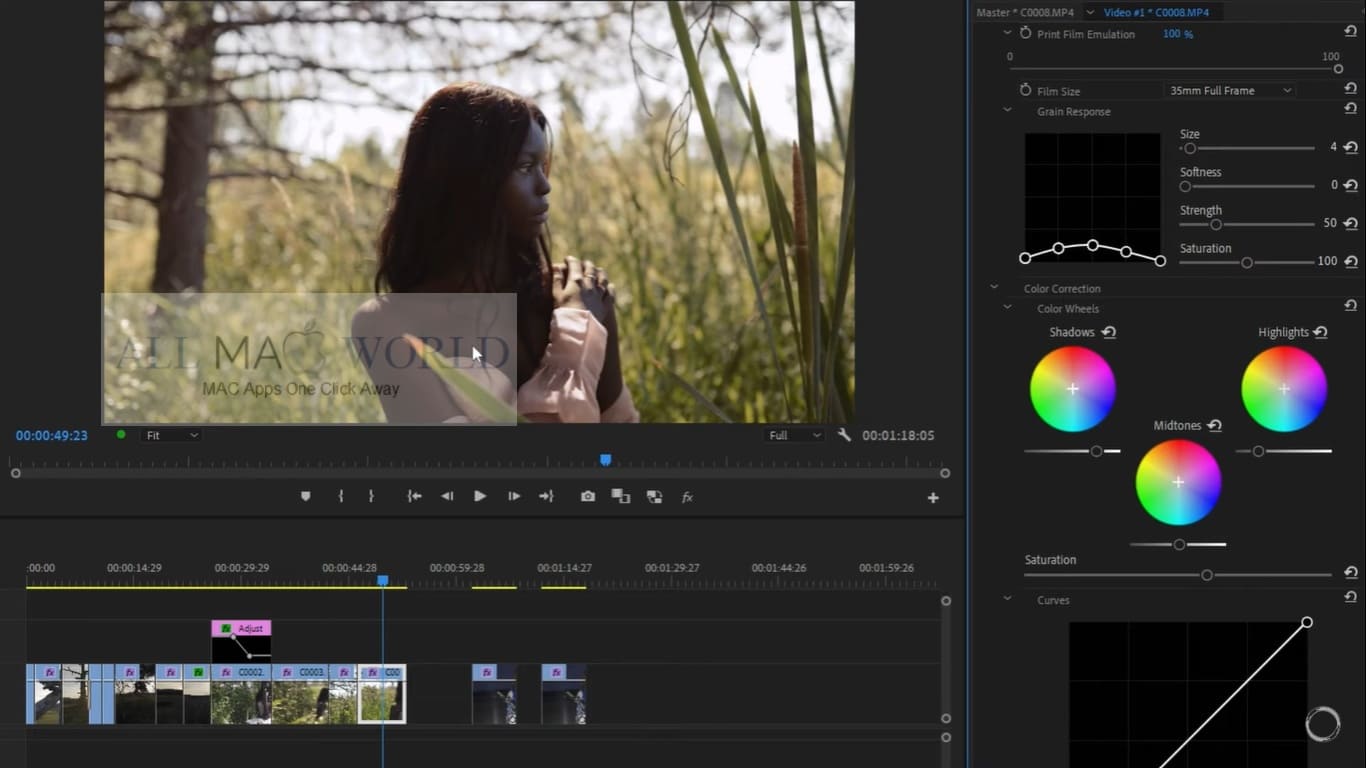
Task: Reset the Shadows color wheel
Action: pyautogui.click(x=1108, y=333)
